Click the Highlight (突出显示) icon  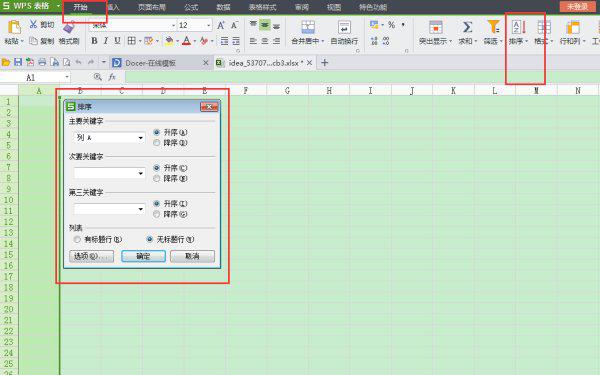tap(435, 28)
